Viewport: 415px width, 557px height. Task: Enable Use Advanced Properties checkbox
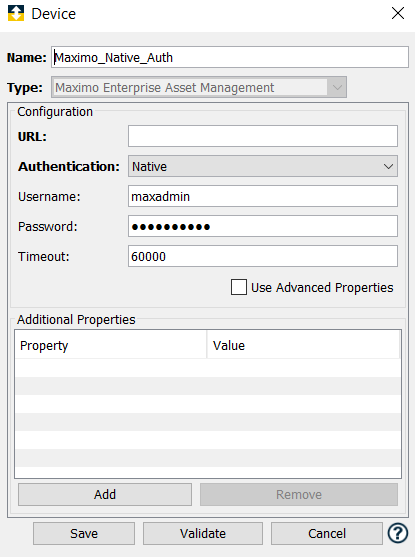pyautogui.click(x=239, y=287)
